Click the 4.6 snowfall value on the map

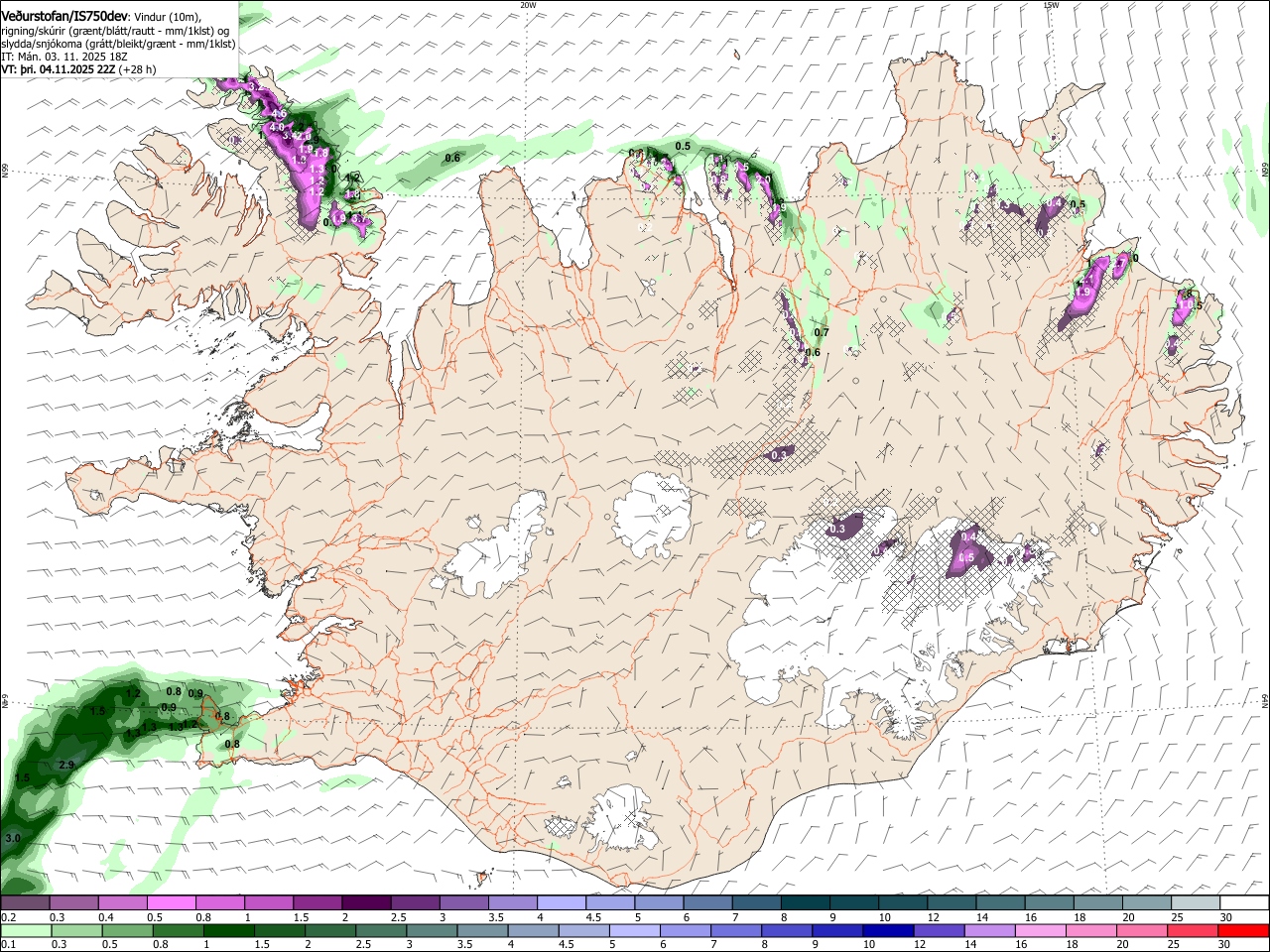tap(279, 114)
